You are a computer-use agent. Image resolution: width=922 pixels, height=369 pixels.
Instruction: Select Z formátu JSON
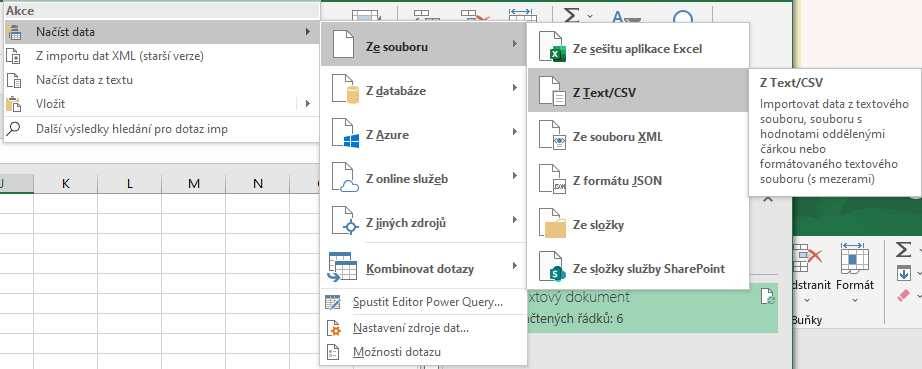638,180
